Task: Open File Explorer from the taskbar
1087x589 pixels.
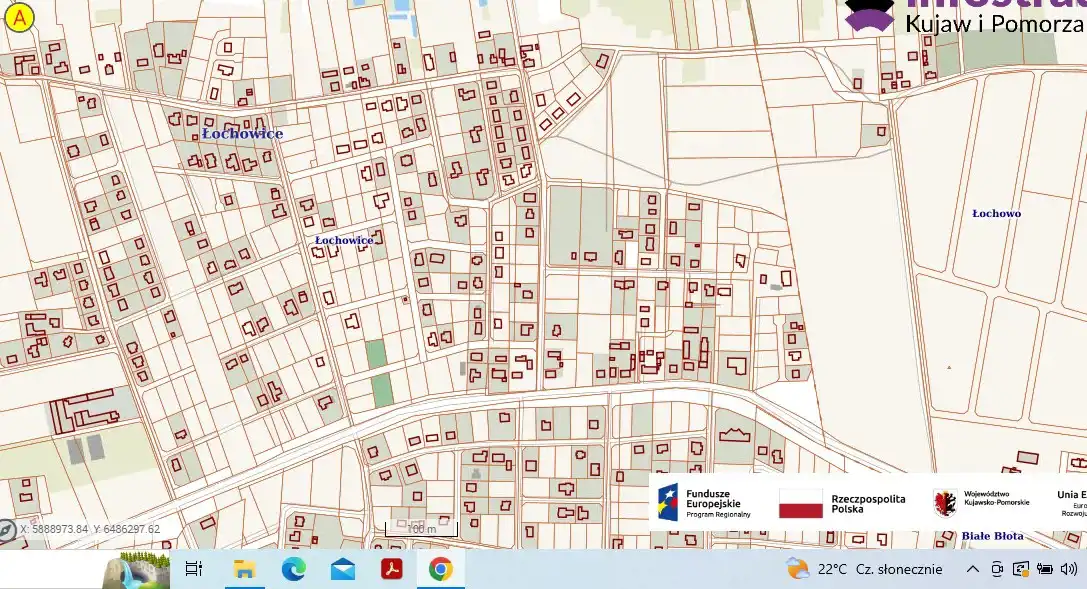Action: [245, 569]
